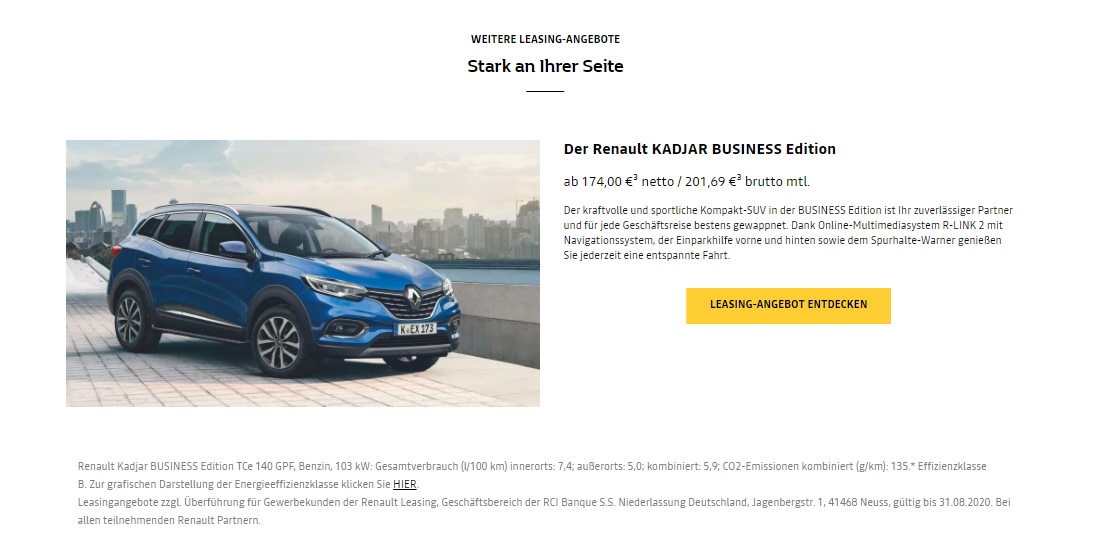Click the Renault diamond logo on the grille

click(x=414, y=297)
